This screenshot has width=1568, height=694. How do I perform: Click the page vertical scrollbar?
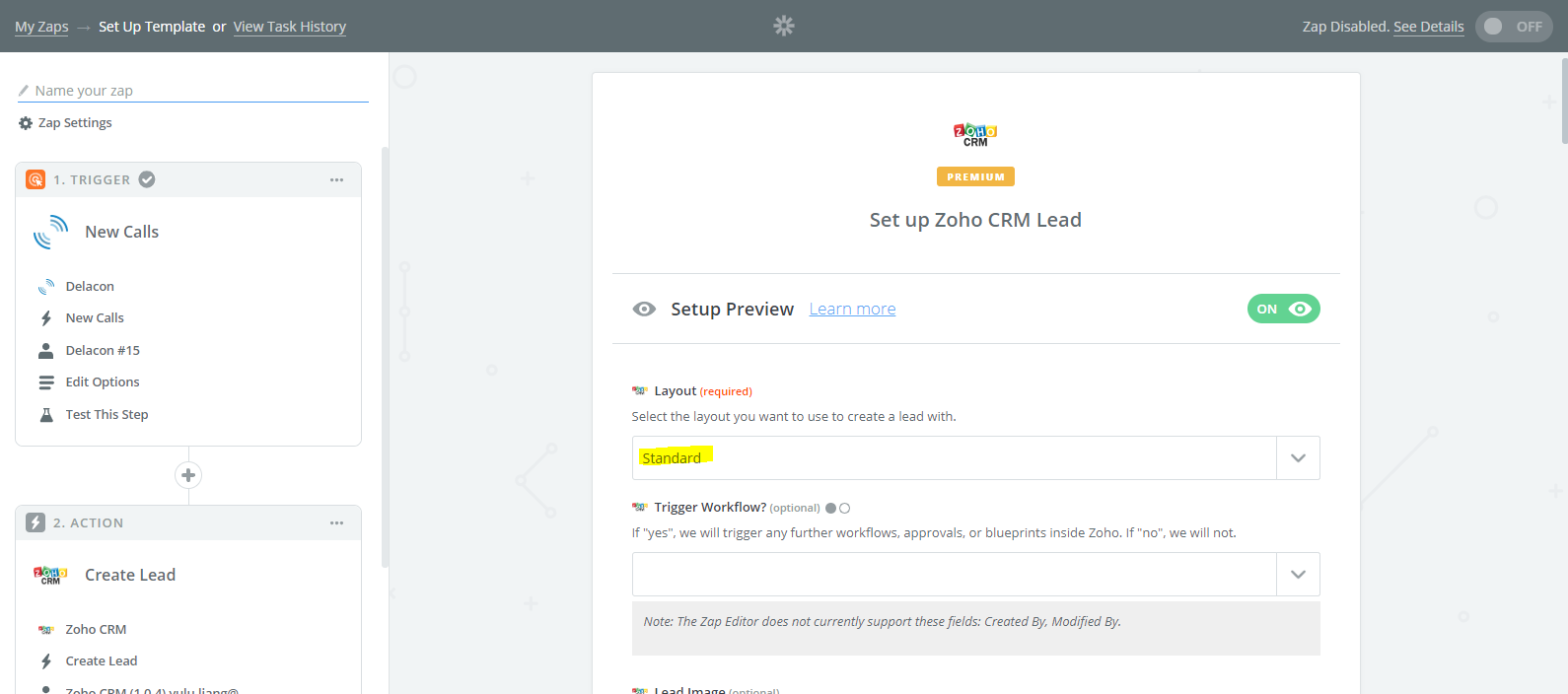(x=1564, y=101)
